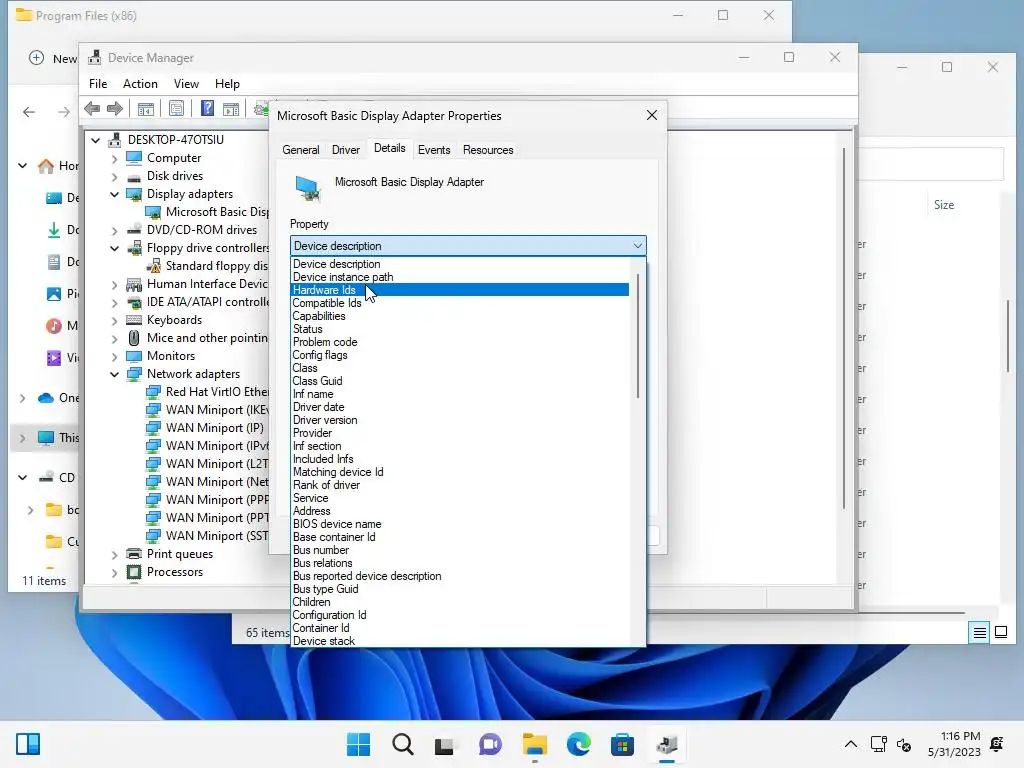Choose Compatible Ids from the list

point(460,303)
